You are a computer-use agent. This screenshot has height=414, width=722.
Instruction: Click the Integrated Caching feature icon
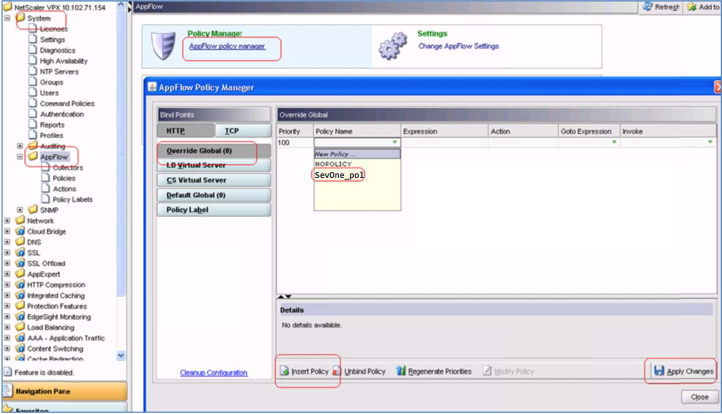pyautogui.click(x=20, y=295)
